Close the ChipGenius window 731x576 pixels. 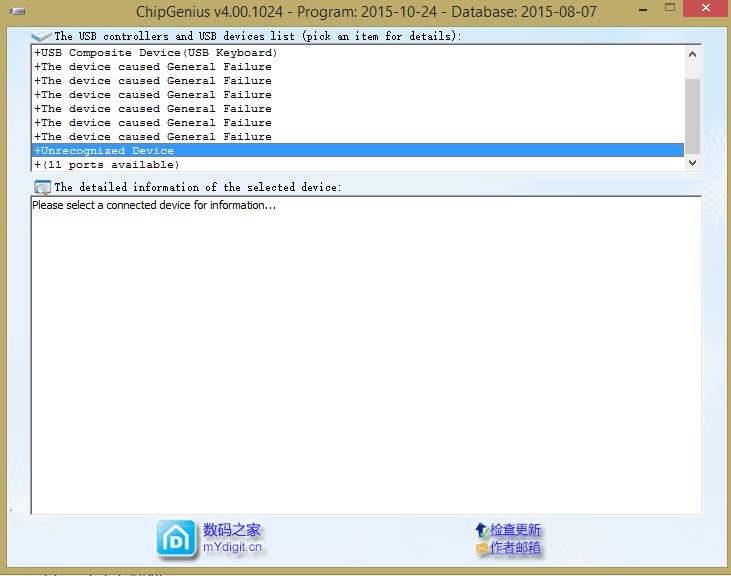[x=706, y=8]
